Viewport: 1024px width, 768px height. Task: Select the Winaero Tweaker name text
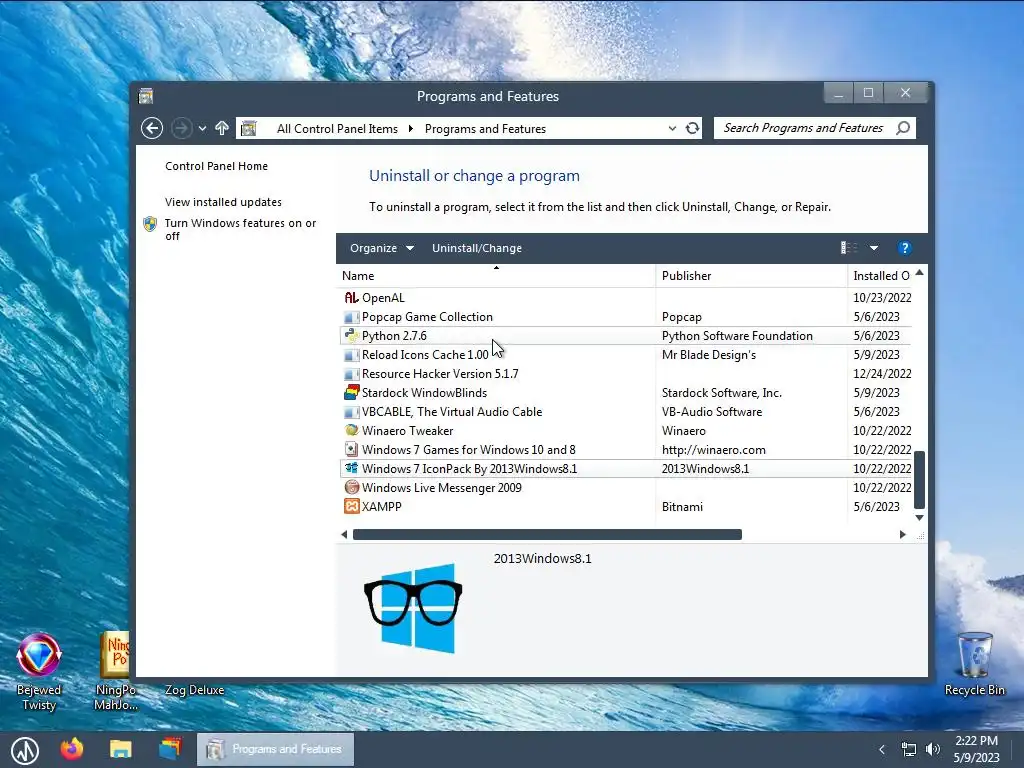coord(408,430)
